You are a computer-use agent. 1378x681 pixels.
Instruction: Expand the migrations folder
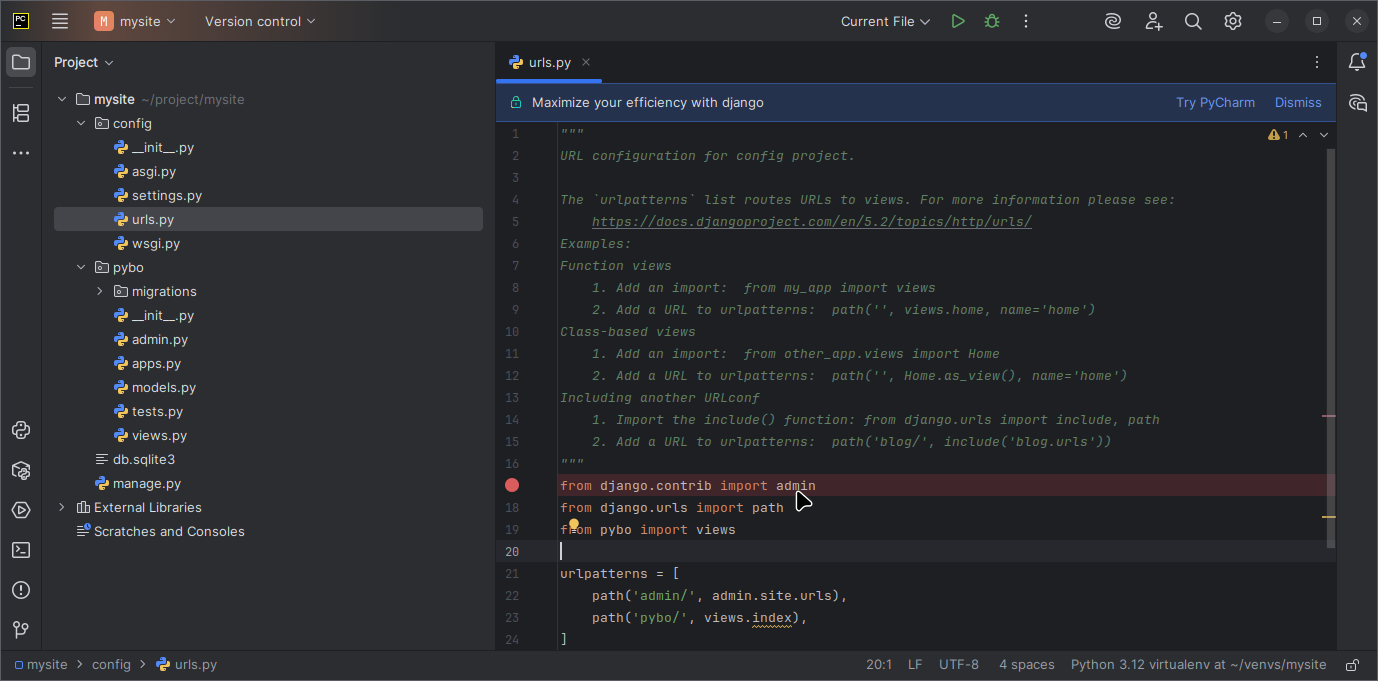pyautogui.click(x=100, y=291)
